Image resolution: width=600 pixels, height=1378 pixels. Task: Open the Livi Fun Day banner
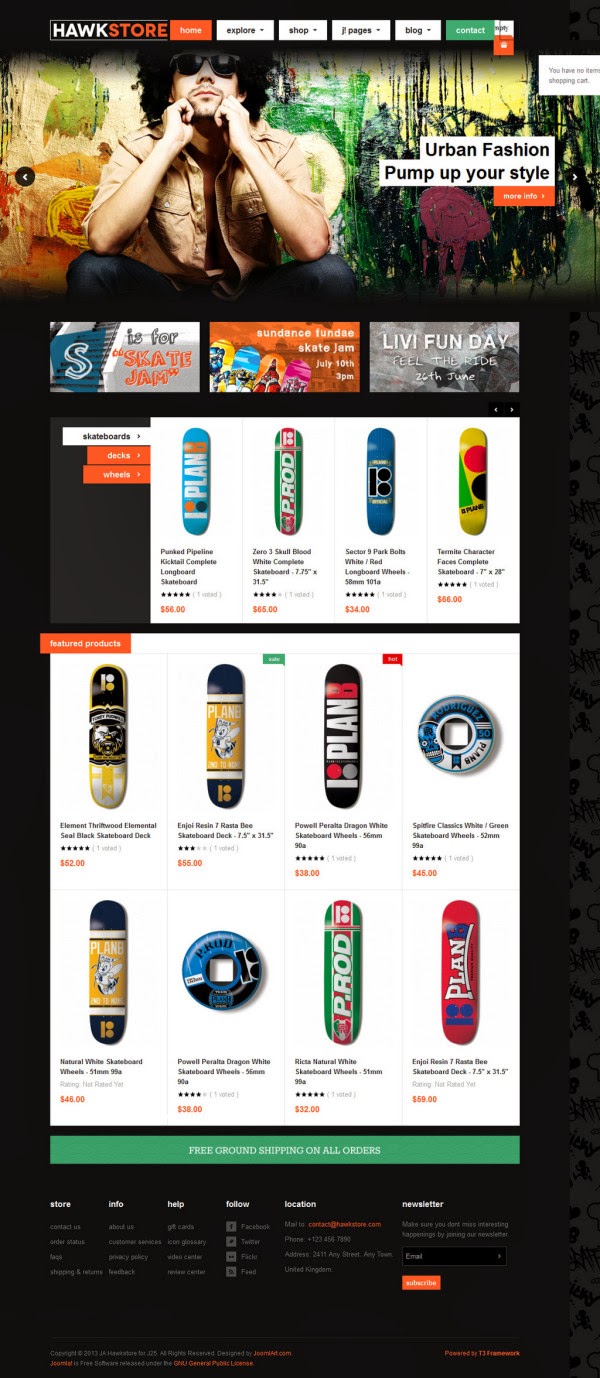tap(444, 357)
